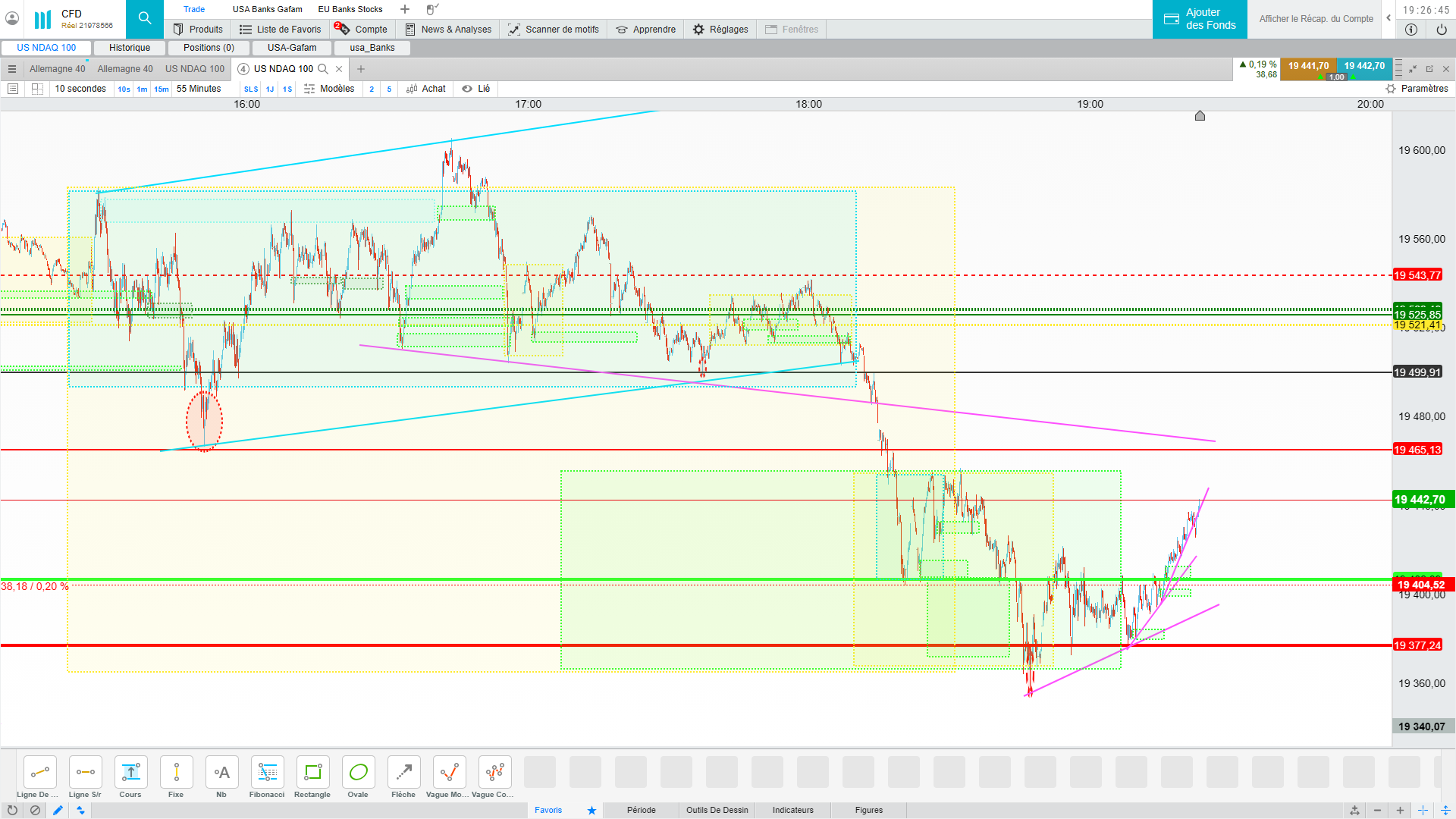This screenshot has width=1456, height=819.
Task: Switch to the Indicateurs tab
Action: (x=792, y=810)
